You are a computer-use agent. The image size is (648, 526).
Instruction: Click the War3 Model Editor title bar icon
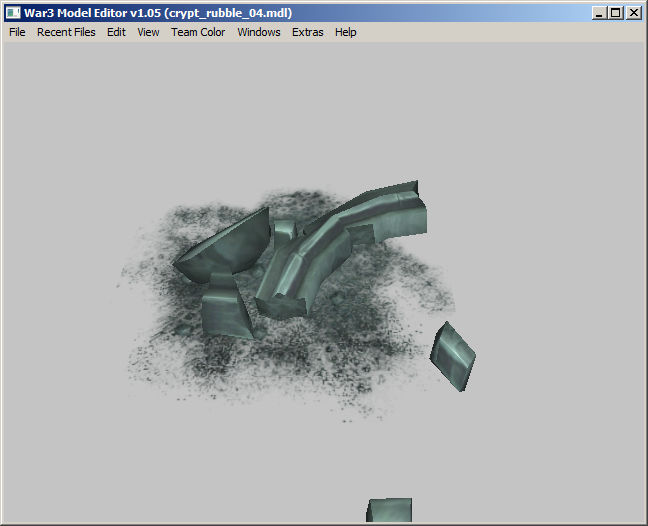point(13,13)
